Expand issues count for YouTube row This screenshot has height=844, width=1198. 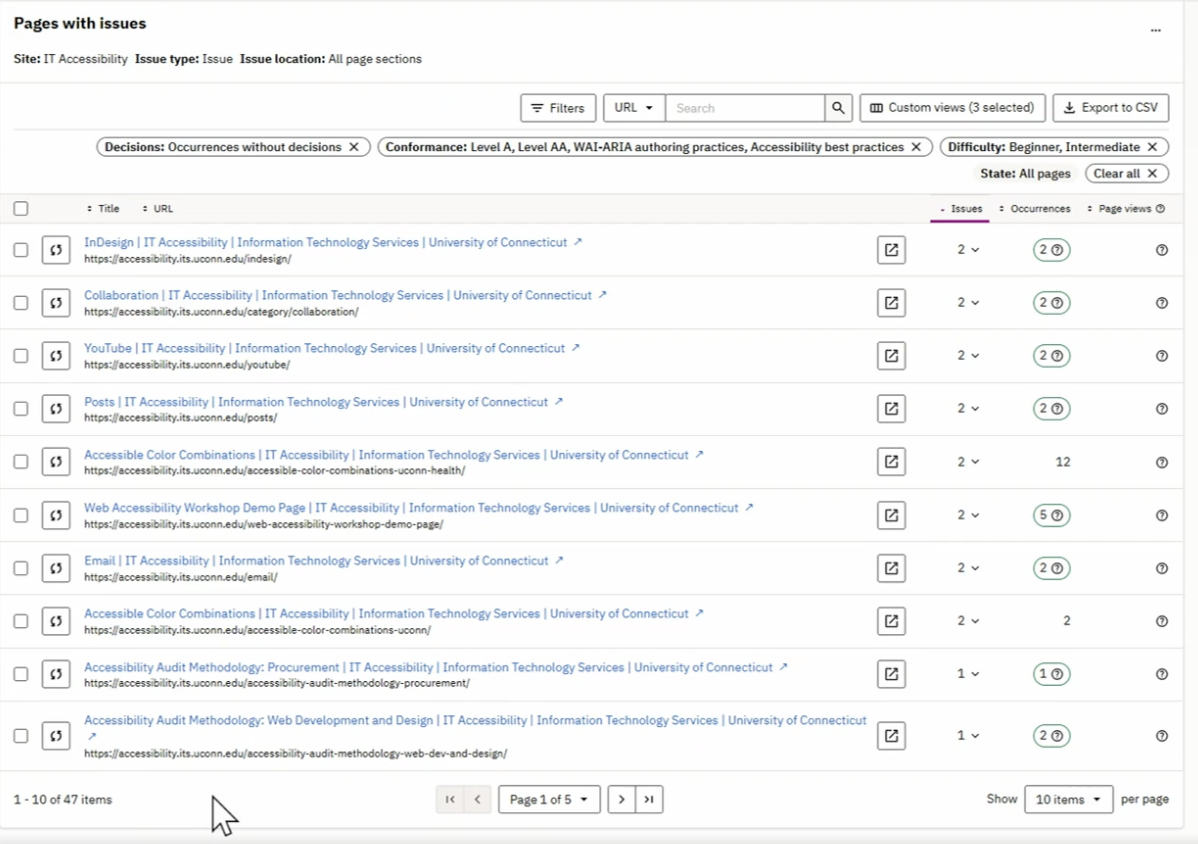pos(968,355)
